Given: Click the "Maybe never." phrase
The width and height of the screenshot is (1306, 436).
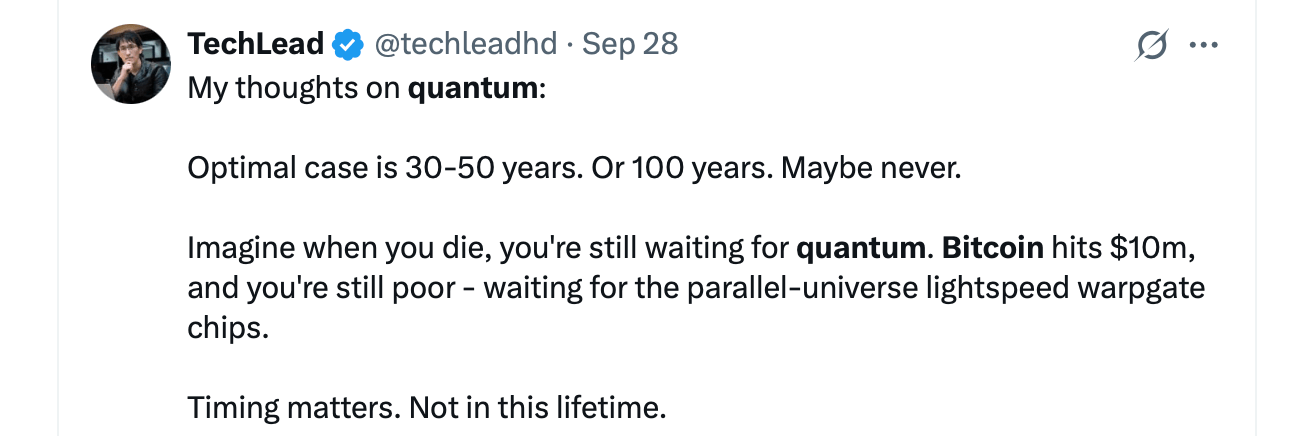Looking at the screenshot, I should click(x=870, y=167).
